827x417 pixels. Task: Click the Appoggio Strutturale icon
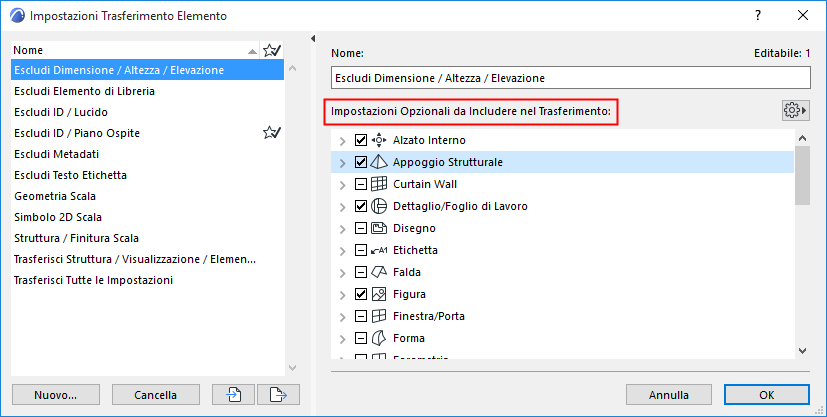tap(379, 162)
